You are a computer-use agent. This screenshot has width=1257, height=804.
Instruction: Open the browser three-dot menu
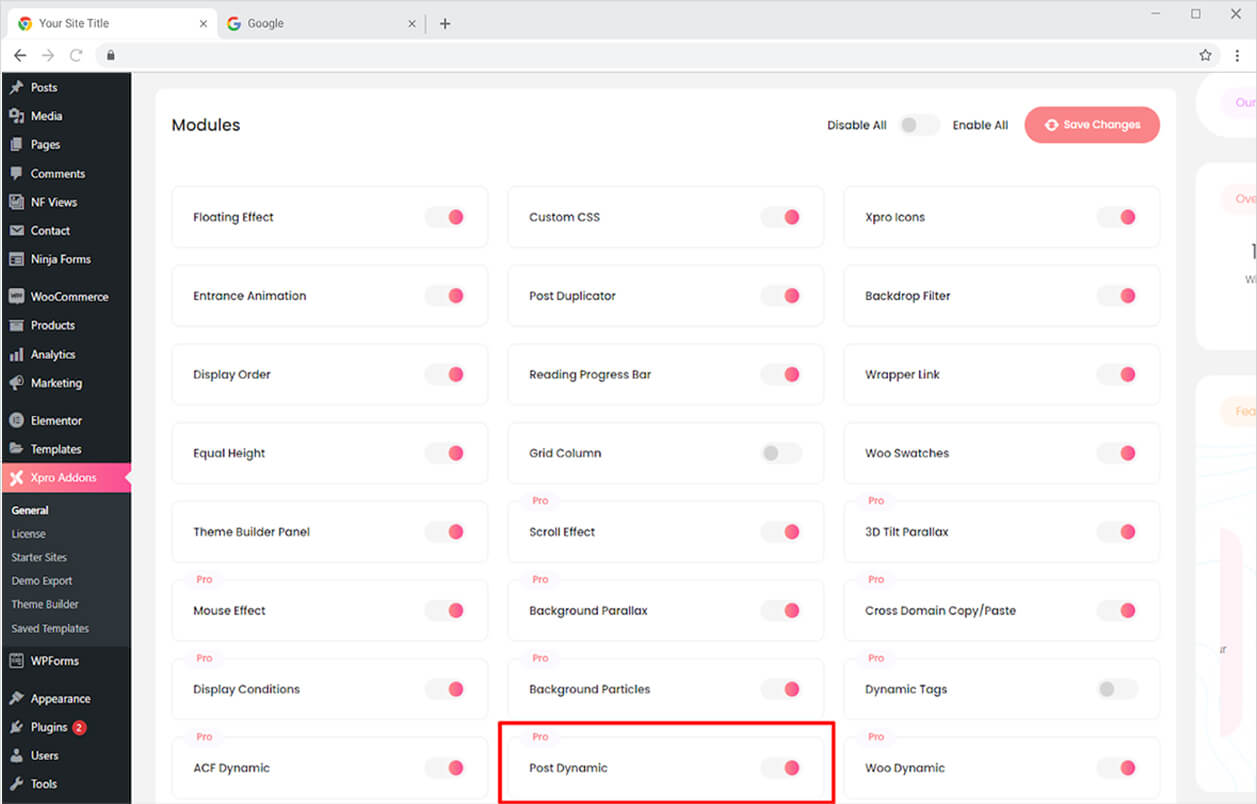coord(1237,55)
